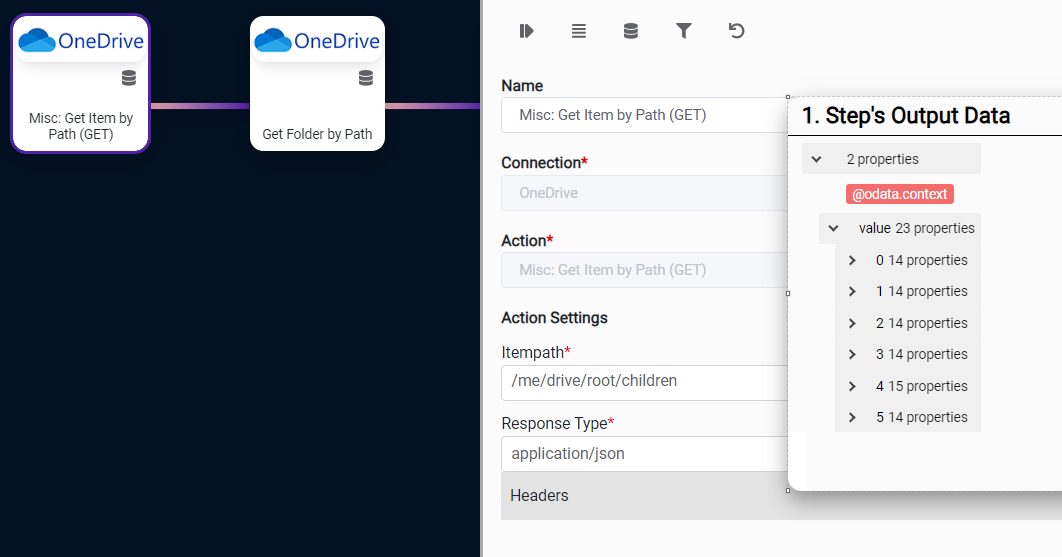This screenshot has width=1062, height=557.
Task: Click database icon on Get Item node
Action: pos(129,78)
